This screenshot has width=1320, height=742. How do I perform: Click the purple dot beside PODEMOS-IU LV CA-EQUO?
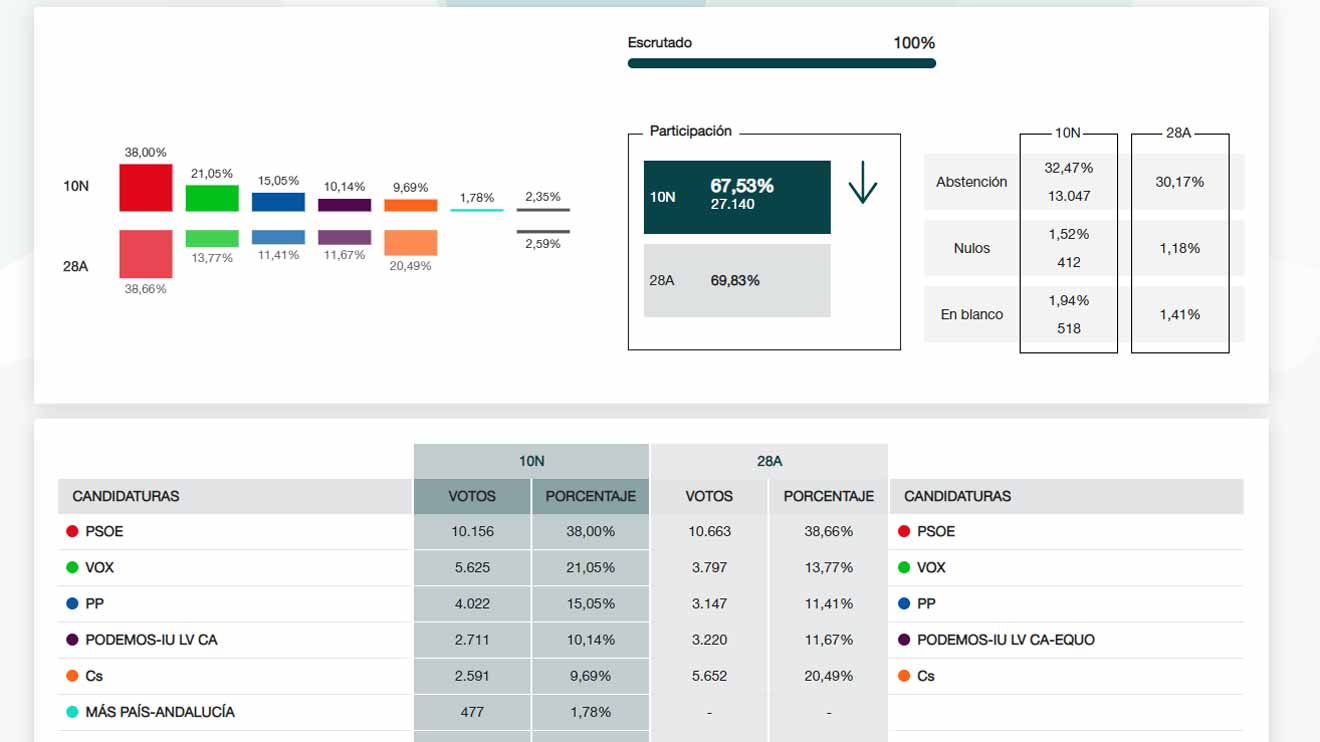click(x=904, y=640)
